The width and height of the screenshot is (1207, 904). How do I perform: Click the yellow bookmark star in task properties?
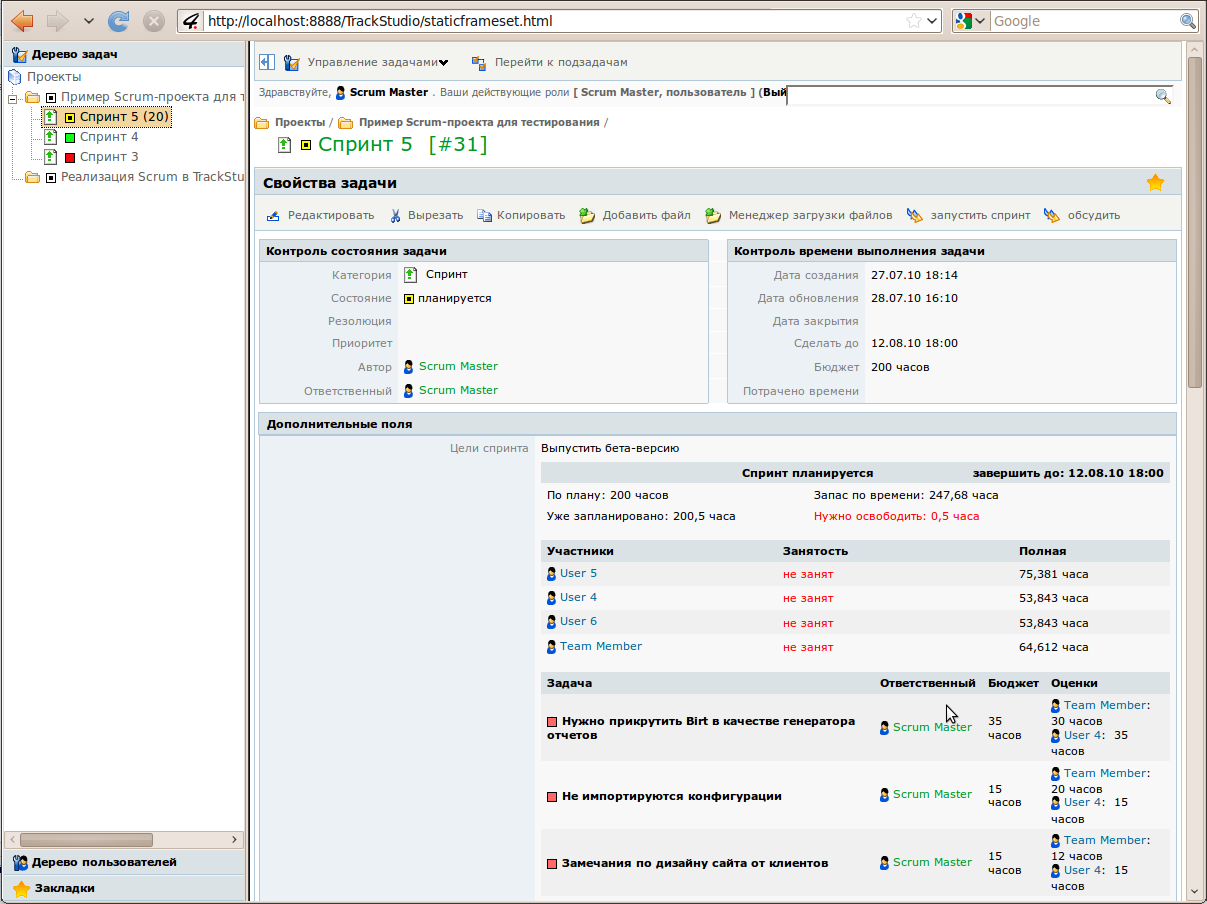point(1155,183)
